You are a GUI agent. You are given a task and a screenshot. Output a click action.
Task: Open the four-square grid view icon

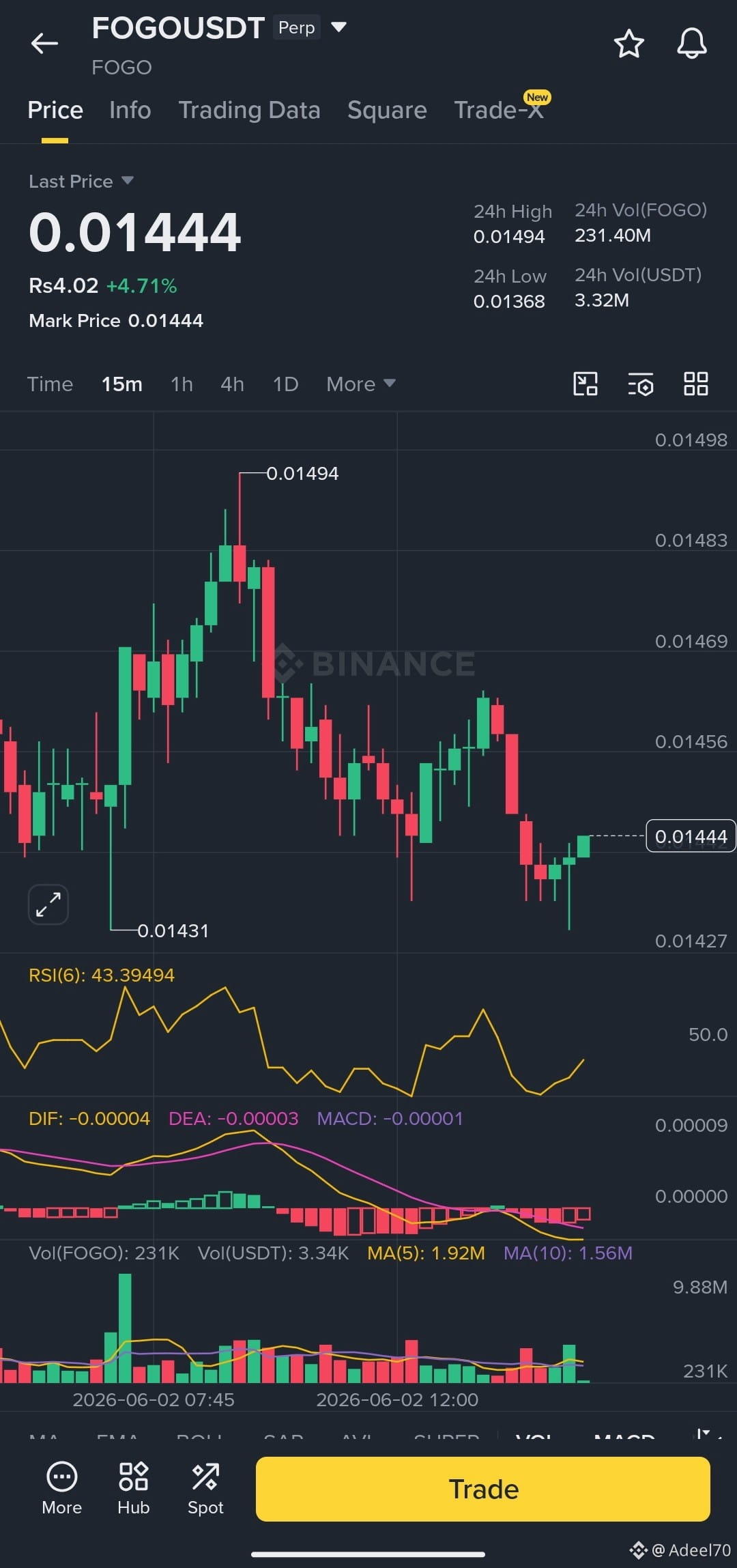pos(696,384)
